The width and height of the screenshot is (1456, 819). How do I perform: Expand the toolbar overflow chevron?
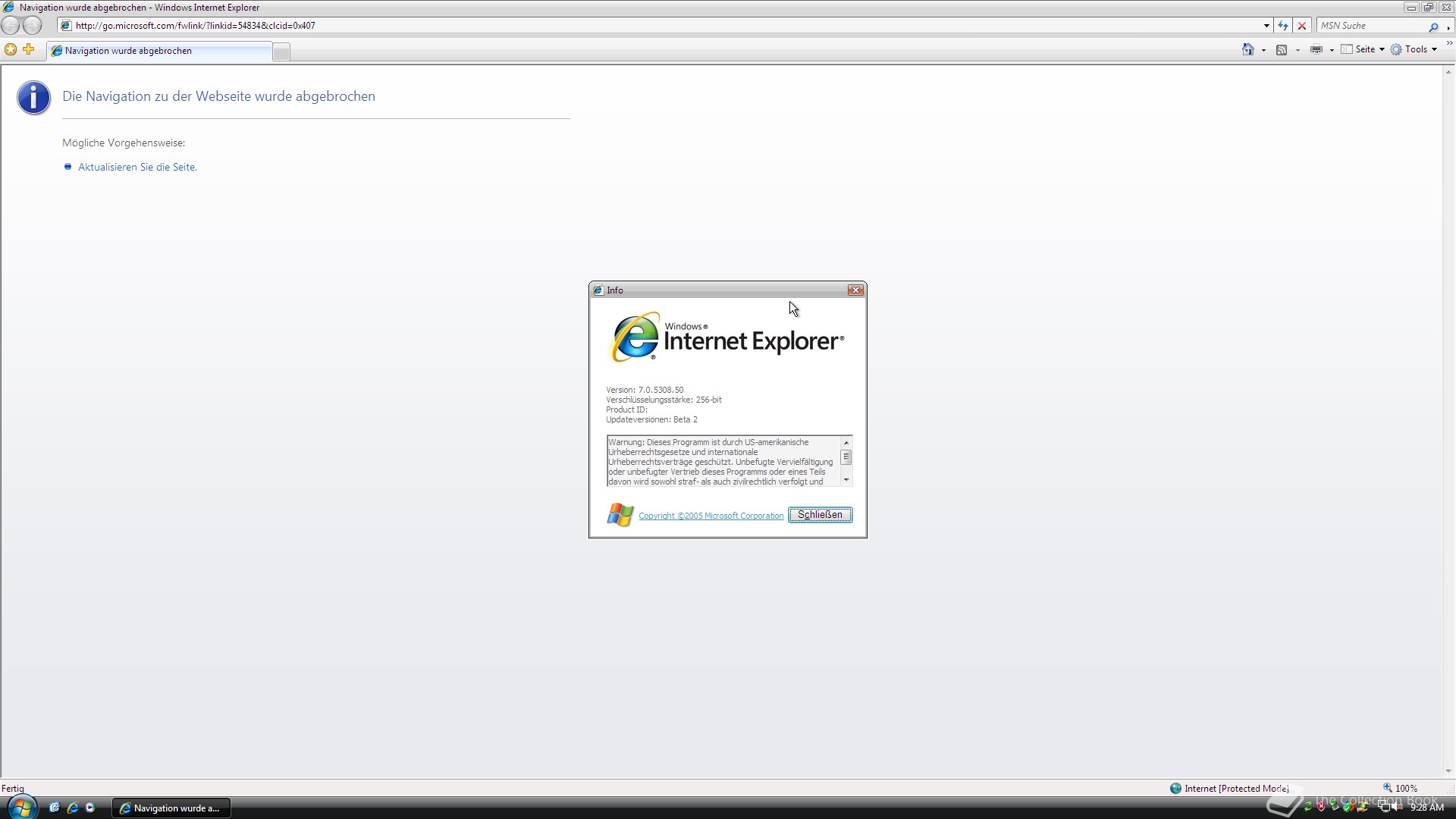click(x=1449, y=43)
